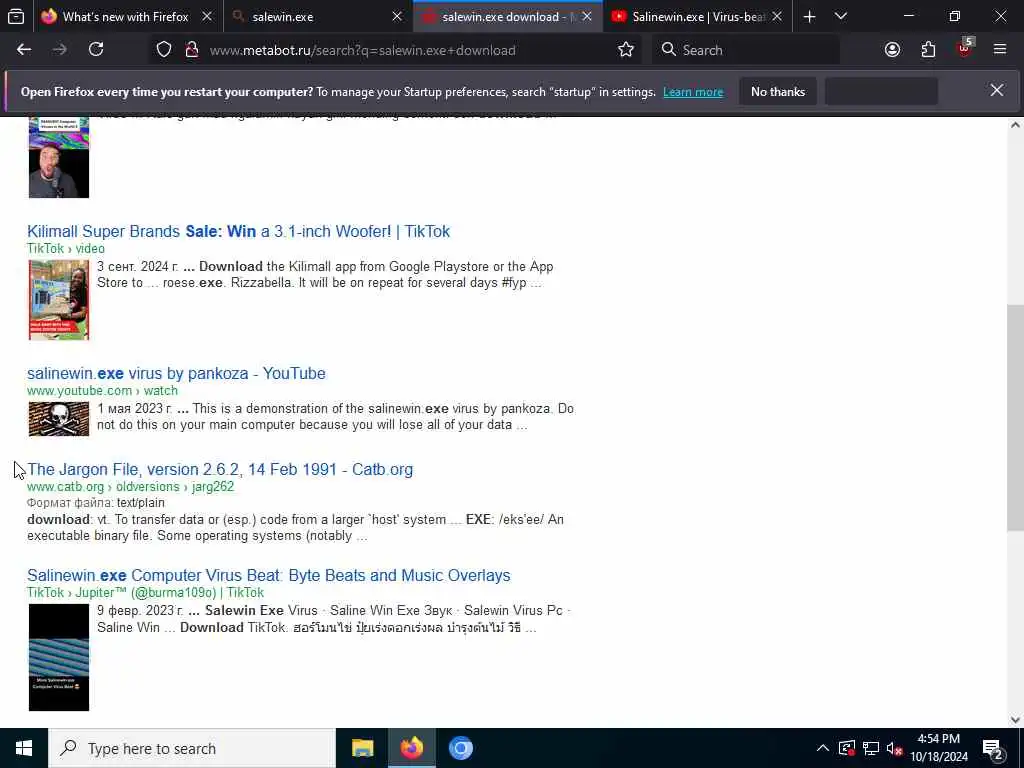Click the page vertical scrollbar thumb
Image resolution: width=1024 pixels, height=768 pixels.
1015,418
